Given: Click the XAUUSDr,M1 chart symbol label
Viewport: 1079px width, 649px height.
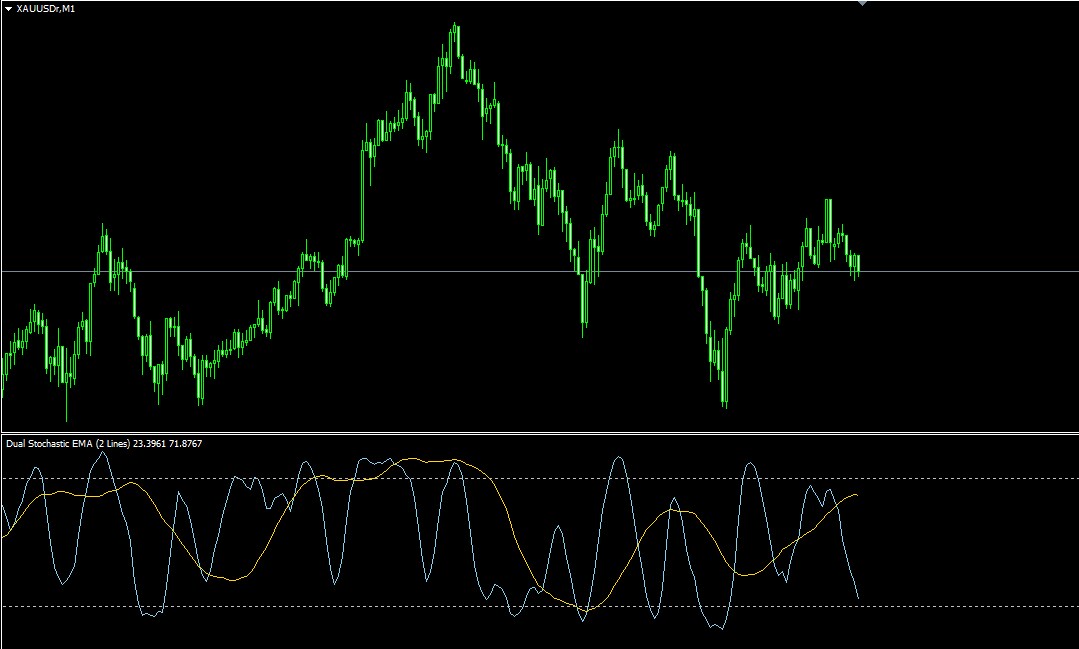Looking at the screenshot, I should coord(45,9).
